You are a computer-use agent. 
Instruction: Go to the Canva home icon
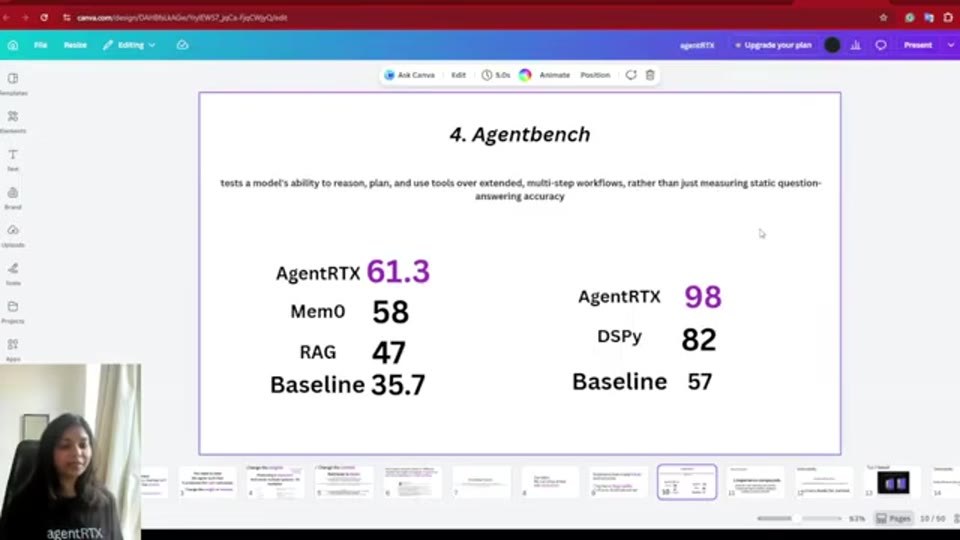click(13, 45)
